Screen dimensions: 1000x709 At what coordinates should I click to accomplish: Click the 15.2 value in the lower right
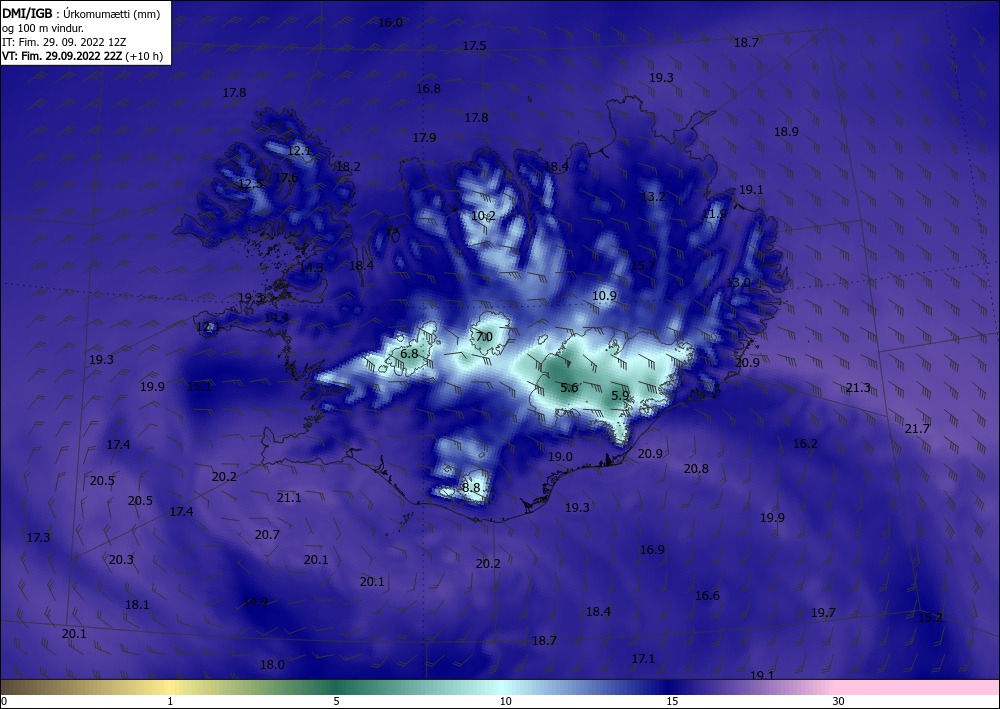tap(930, 618)
